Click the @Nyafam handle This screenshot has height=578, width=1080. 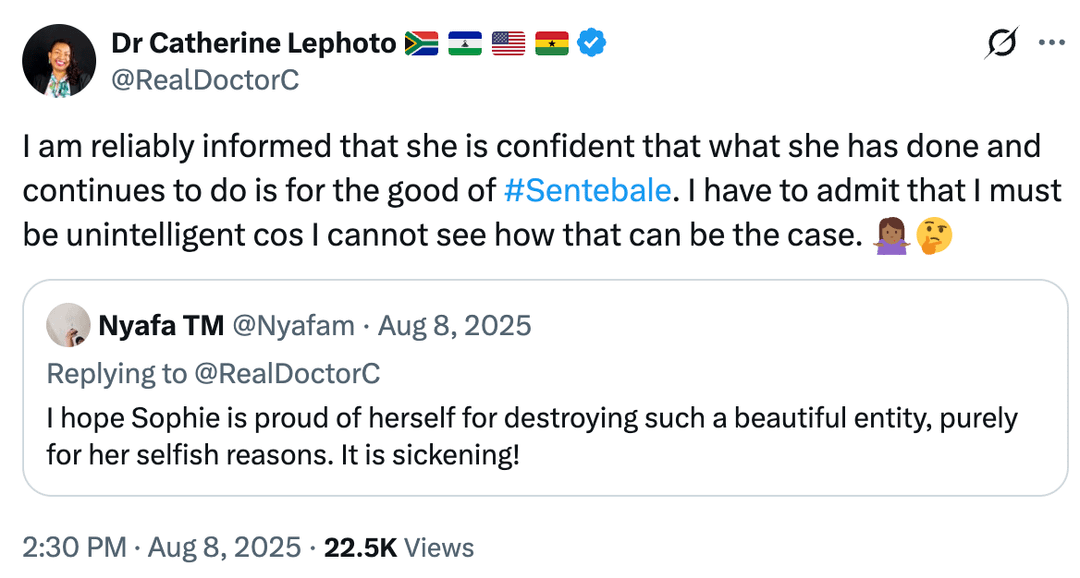tap(293, 326)
